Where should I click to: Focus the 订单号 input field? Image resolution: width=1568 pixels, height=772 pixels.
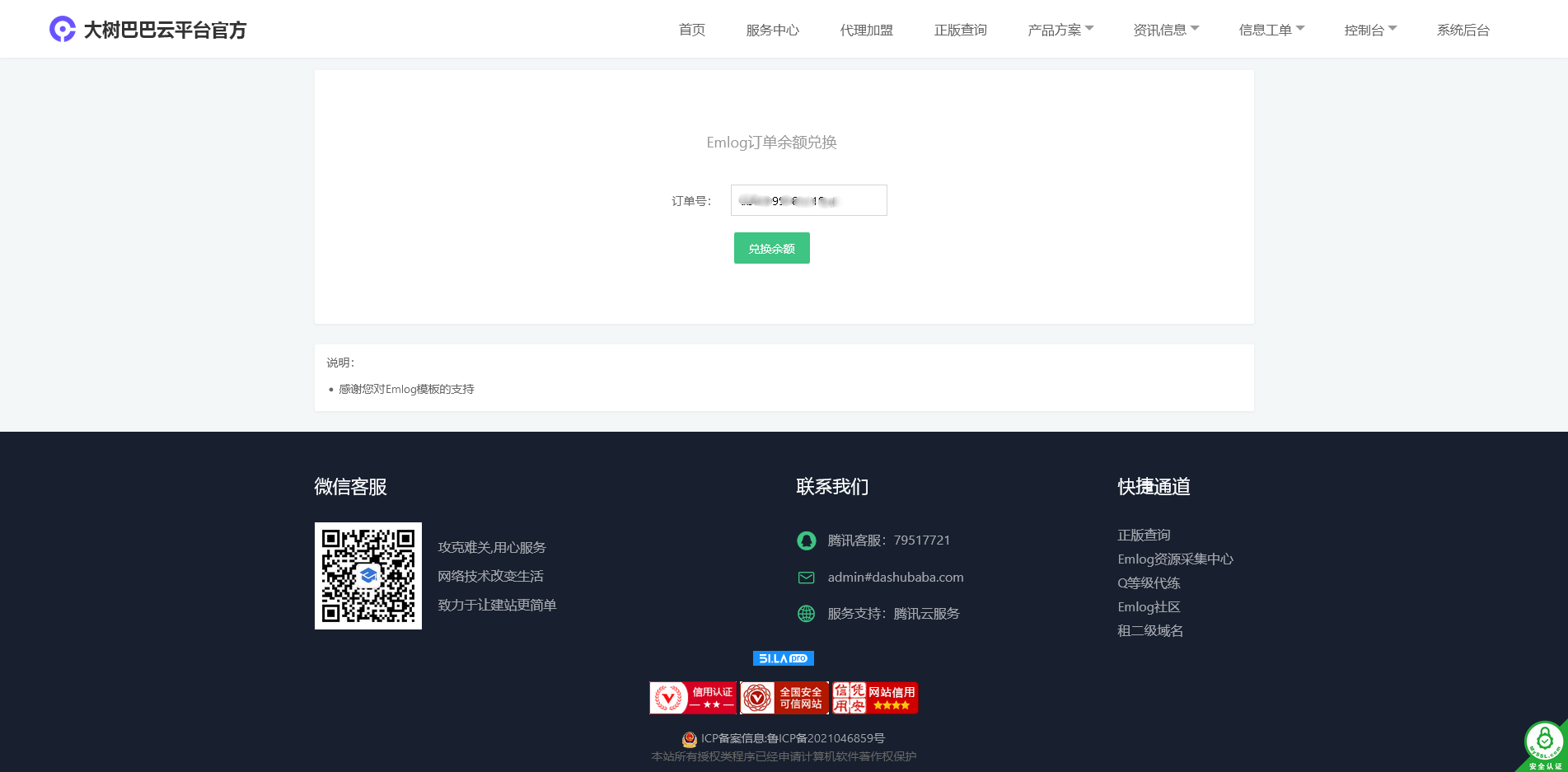click(x=808, y=200)
